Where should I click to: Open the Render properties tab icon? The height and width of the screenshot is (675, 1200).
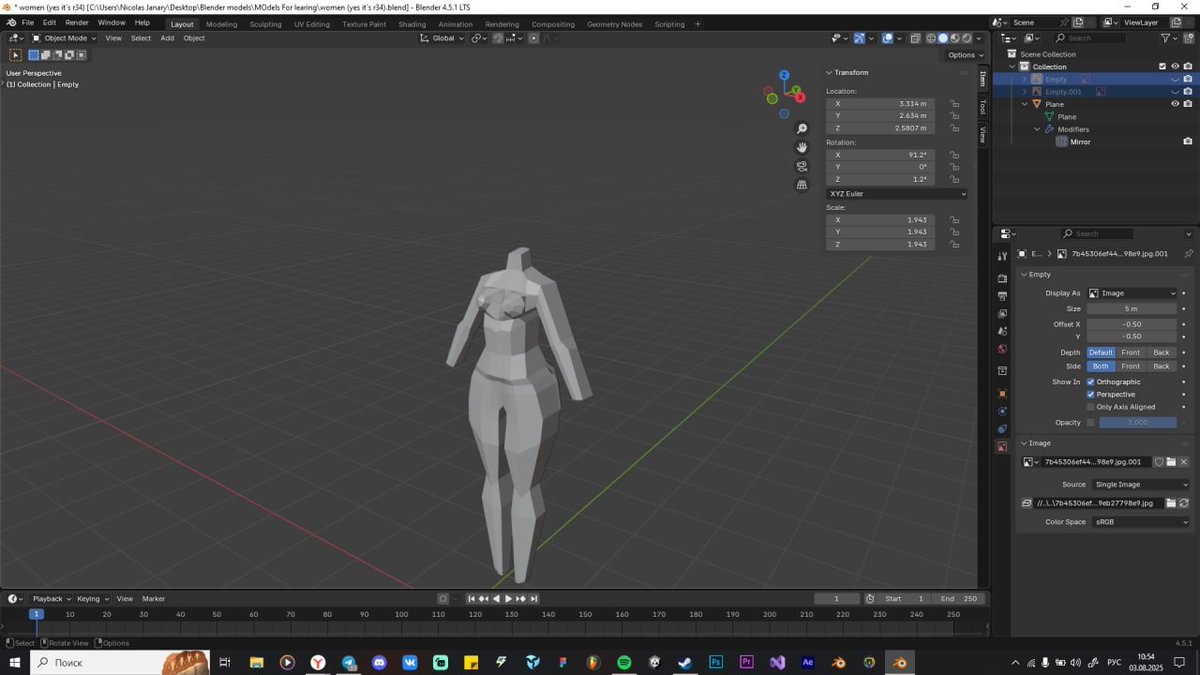click(x=1002, y=278)
